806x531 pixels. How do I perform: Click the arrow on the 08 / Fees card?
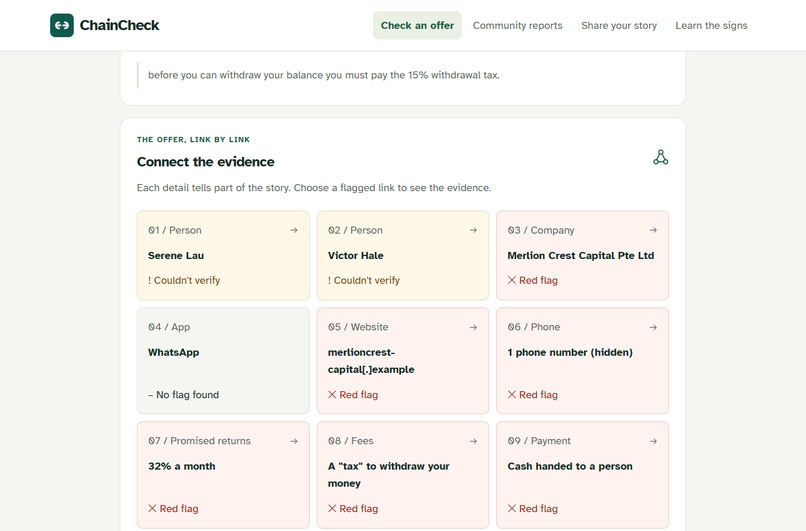click(473, 441)
